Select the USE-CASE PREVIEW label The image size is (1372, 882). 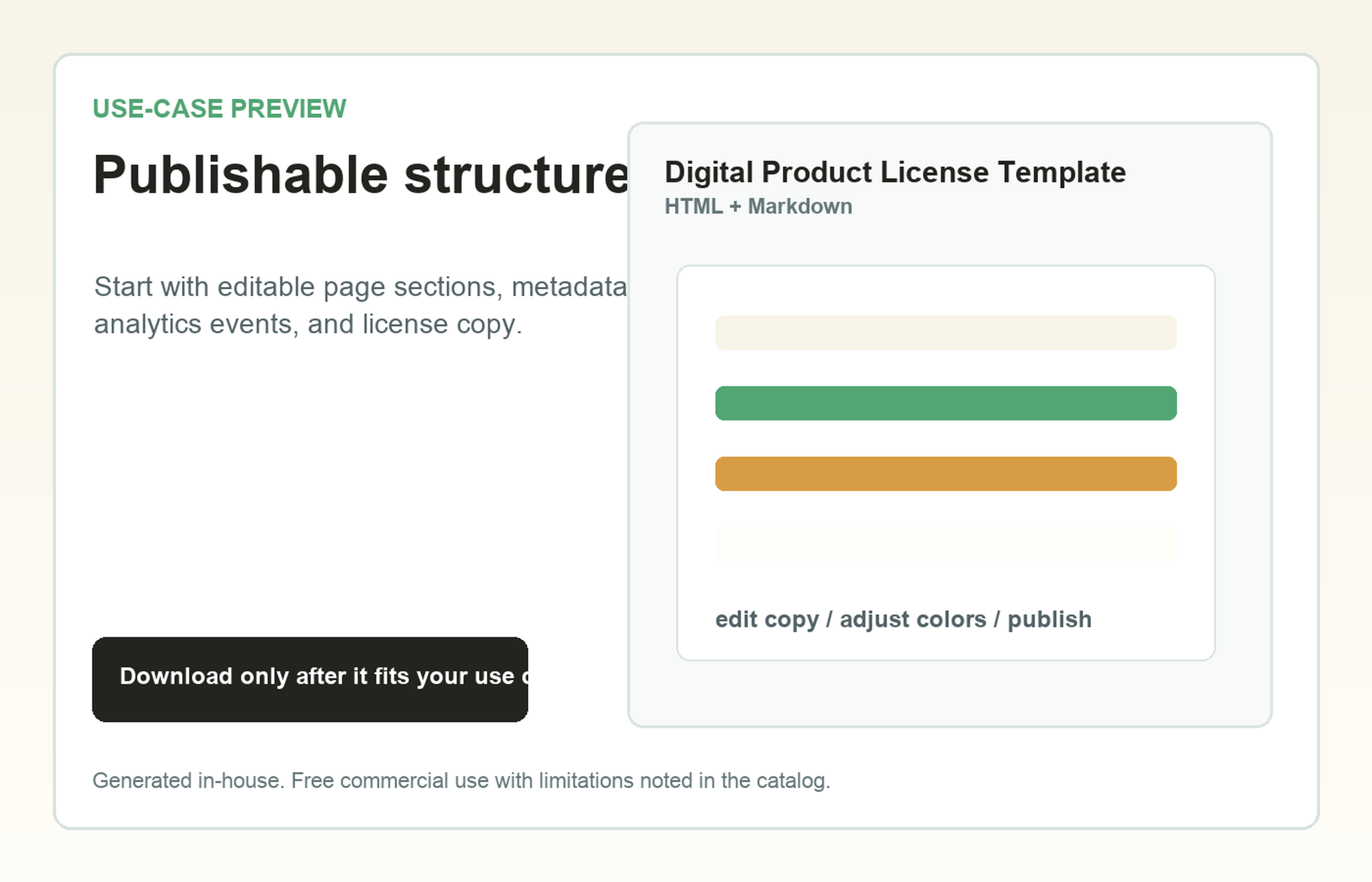point(220,109)
